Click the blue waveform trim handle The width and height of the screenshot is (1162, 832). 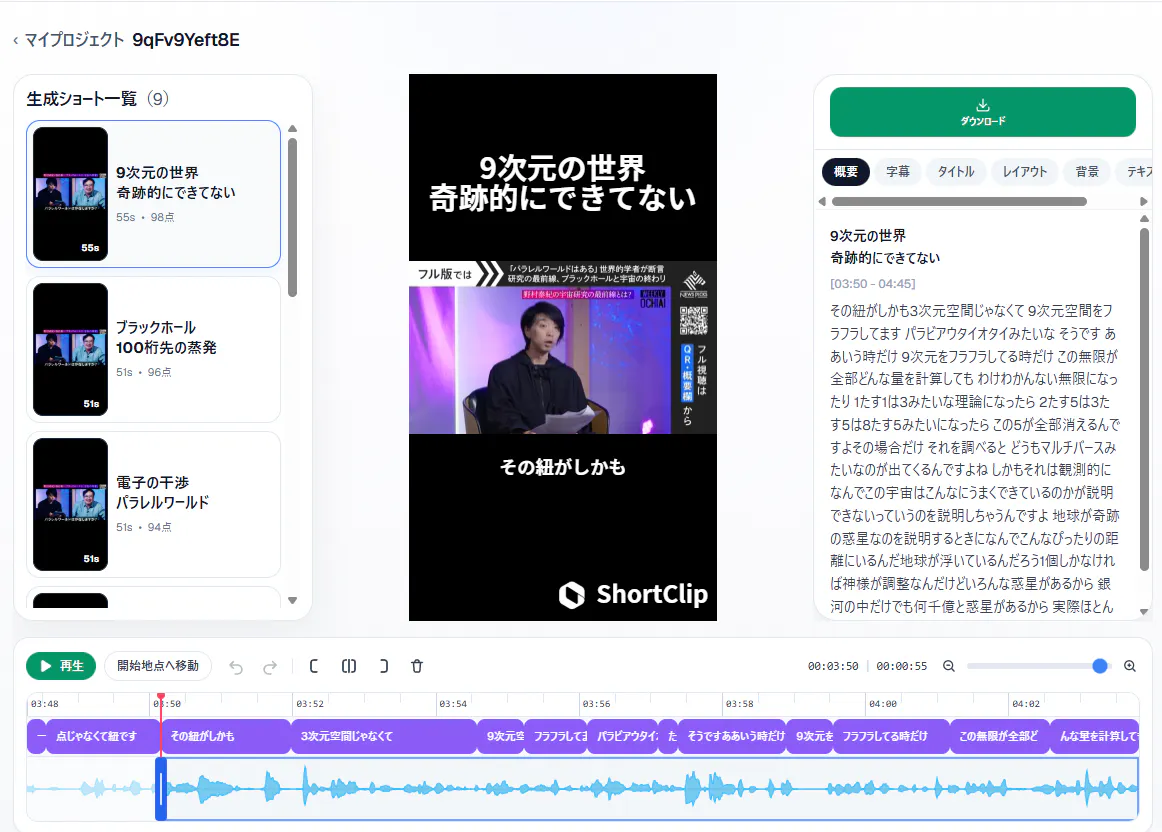click(161, 788)
